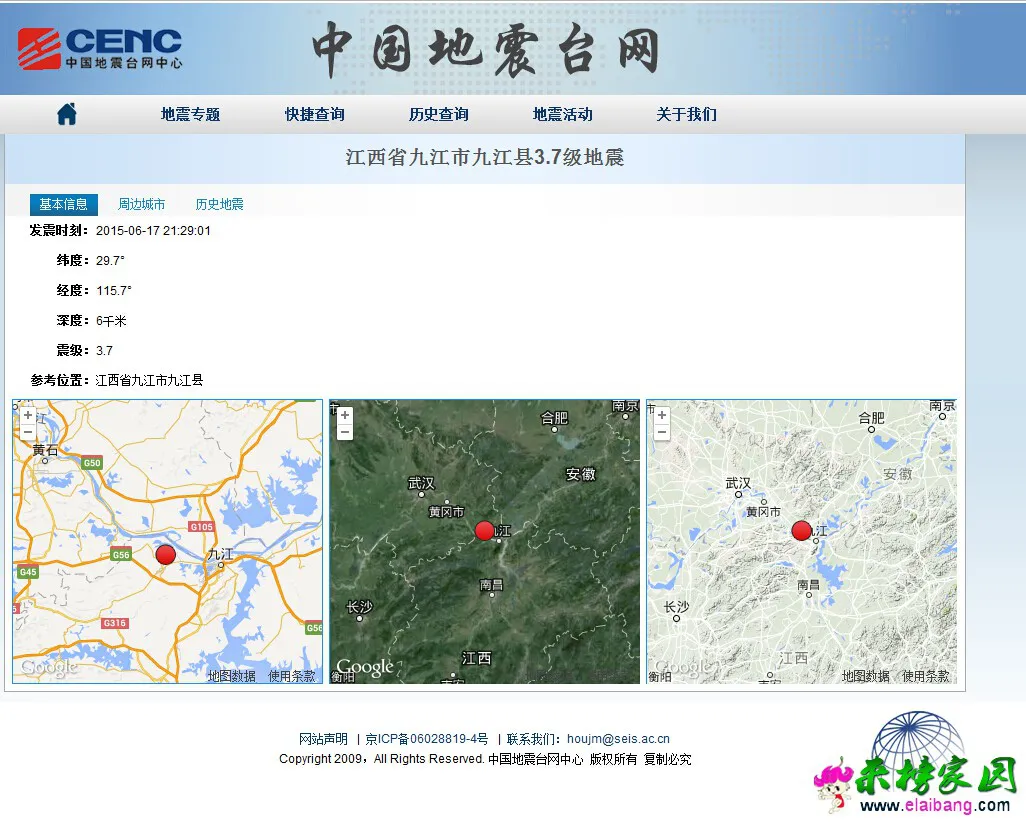1026x823 pixels.
Task: Open 使用条款 link on the road map
Action: click(x=292, y=676)
